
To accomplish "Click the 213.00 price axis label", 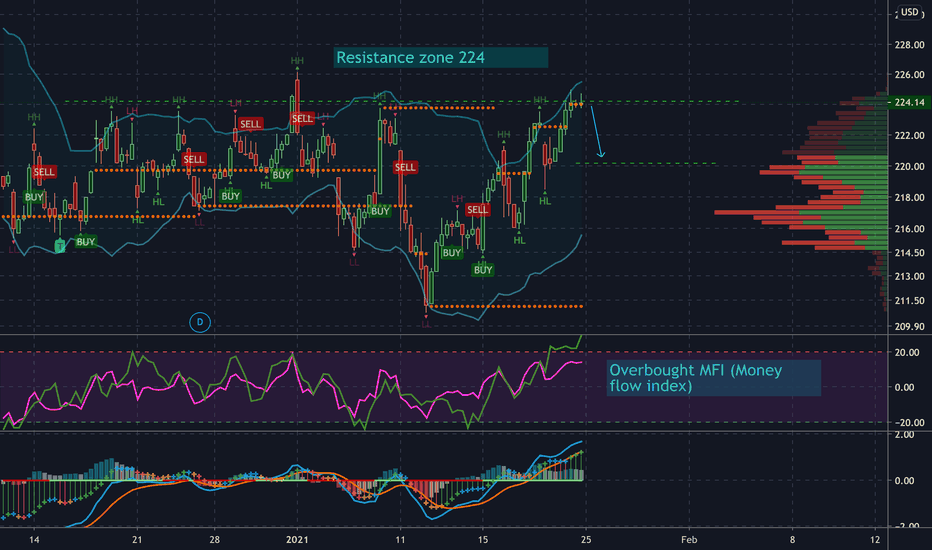I will [909, 276].
